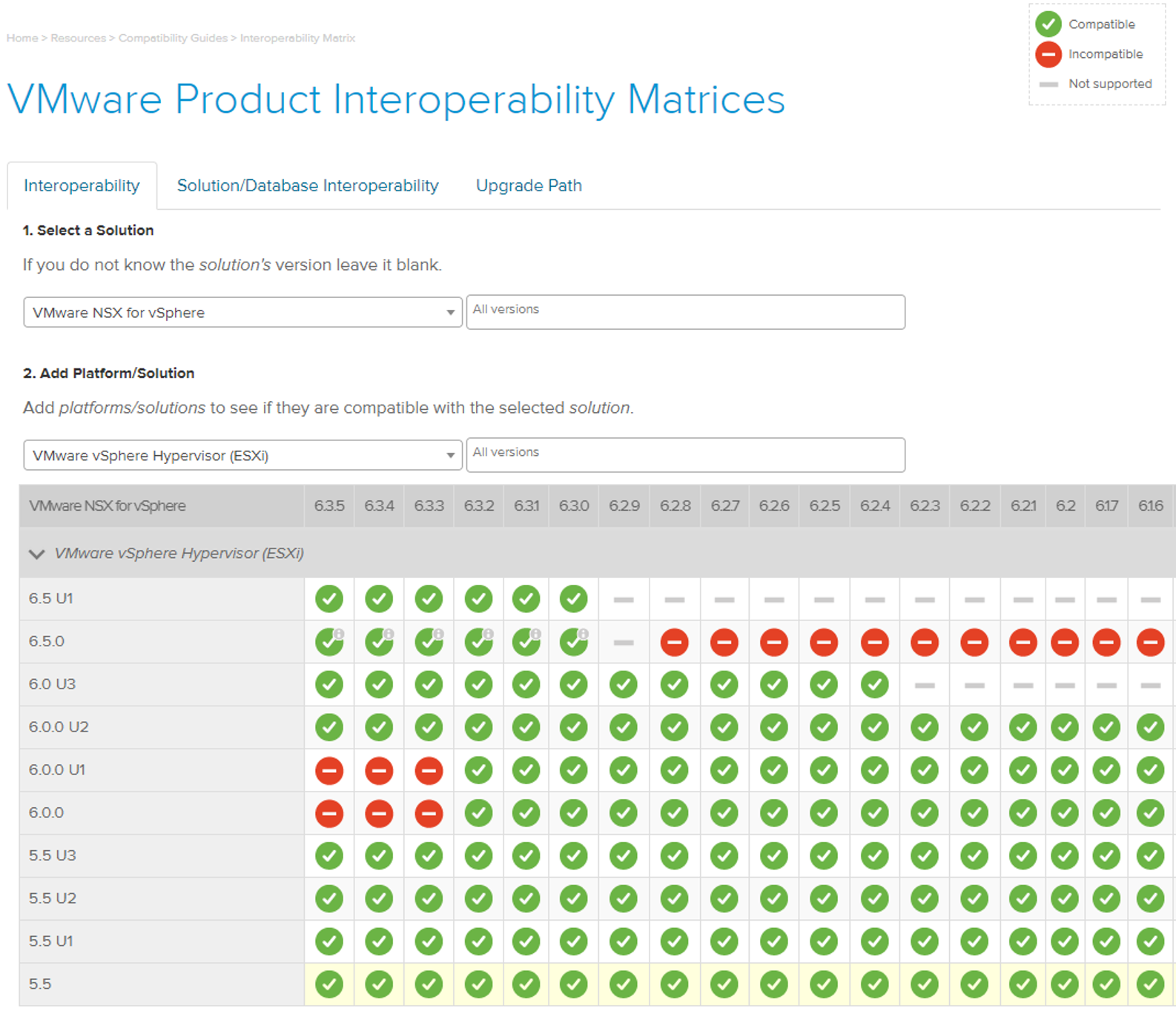The image size is (1176, 1011).
Task: Click platform All versions input field
Action: pos(685,455)
